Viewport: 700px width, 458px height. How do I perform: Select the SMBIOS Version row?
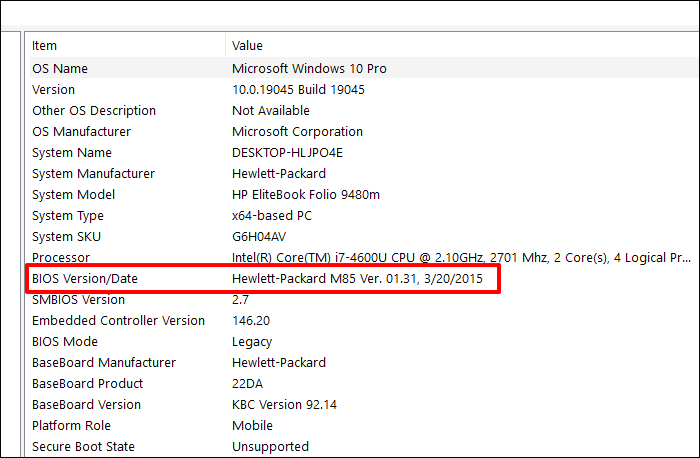click(x=79, y=300)
